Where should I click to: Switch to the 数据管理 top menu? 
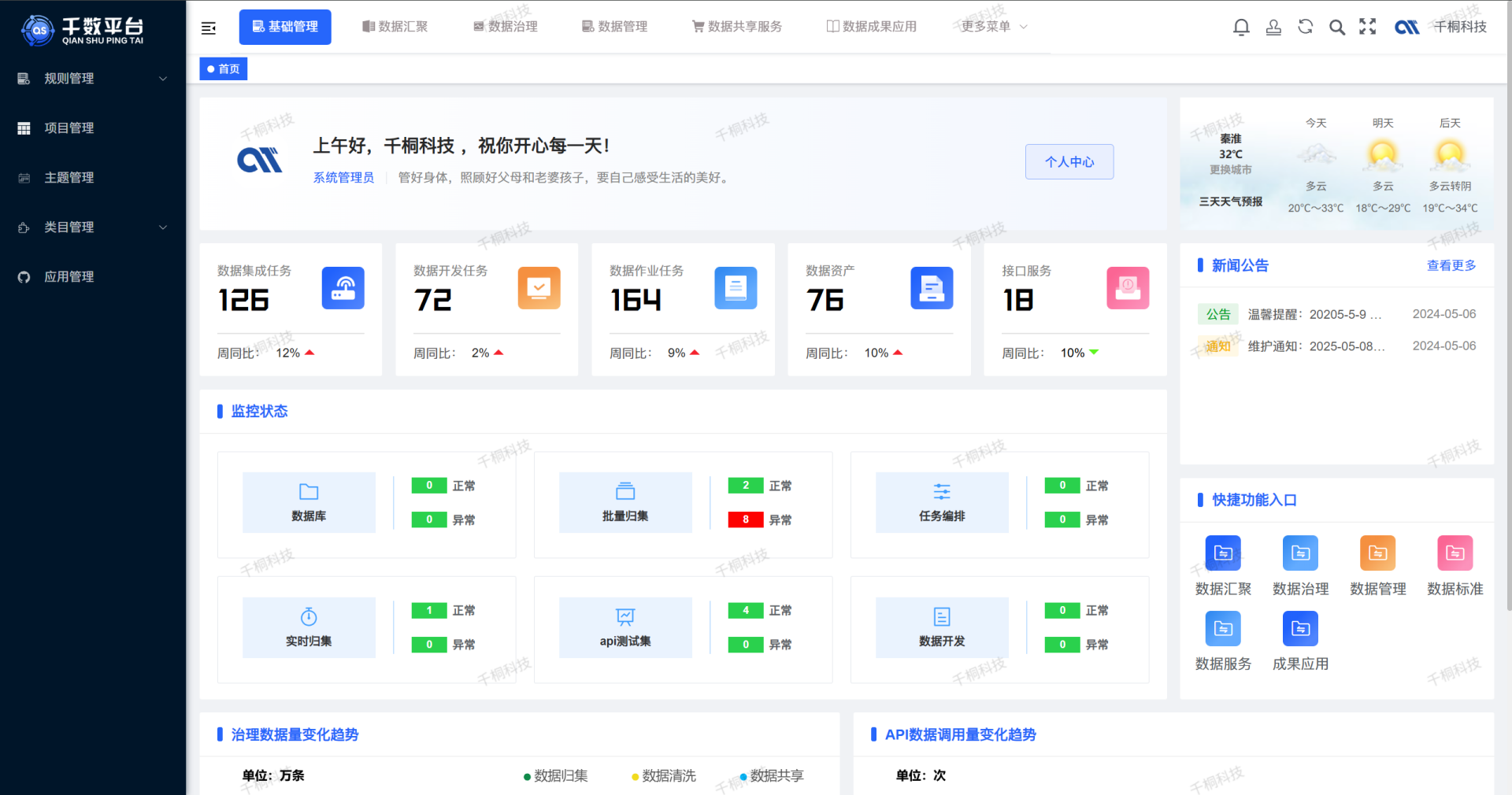(614, 27)
